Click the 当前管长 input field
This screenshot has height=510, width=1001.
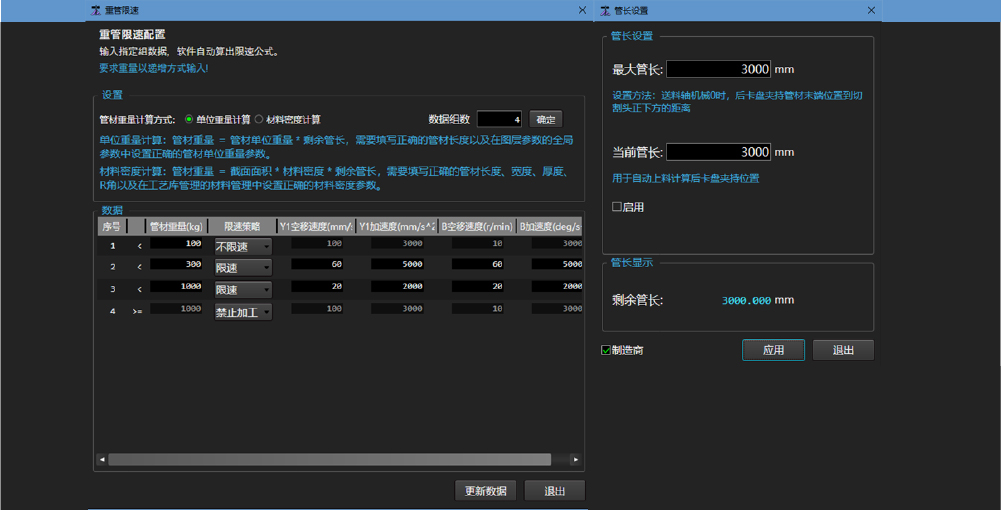pos(718,152)
